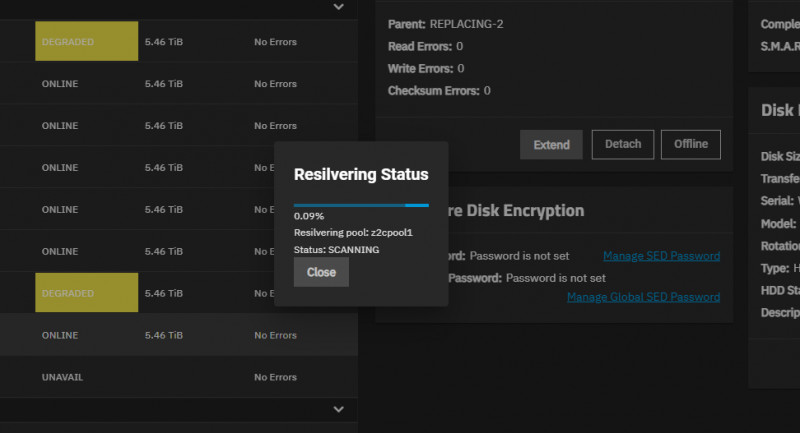Open Manage SED Password link
Viewport: 800px width, 433px height.
(661, 256)
